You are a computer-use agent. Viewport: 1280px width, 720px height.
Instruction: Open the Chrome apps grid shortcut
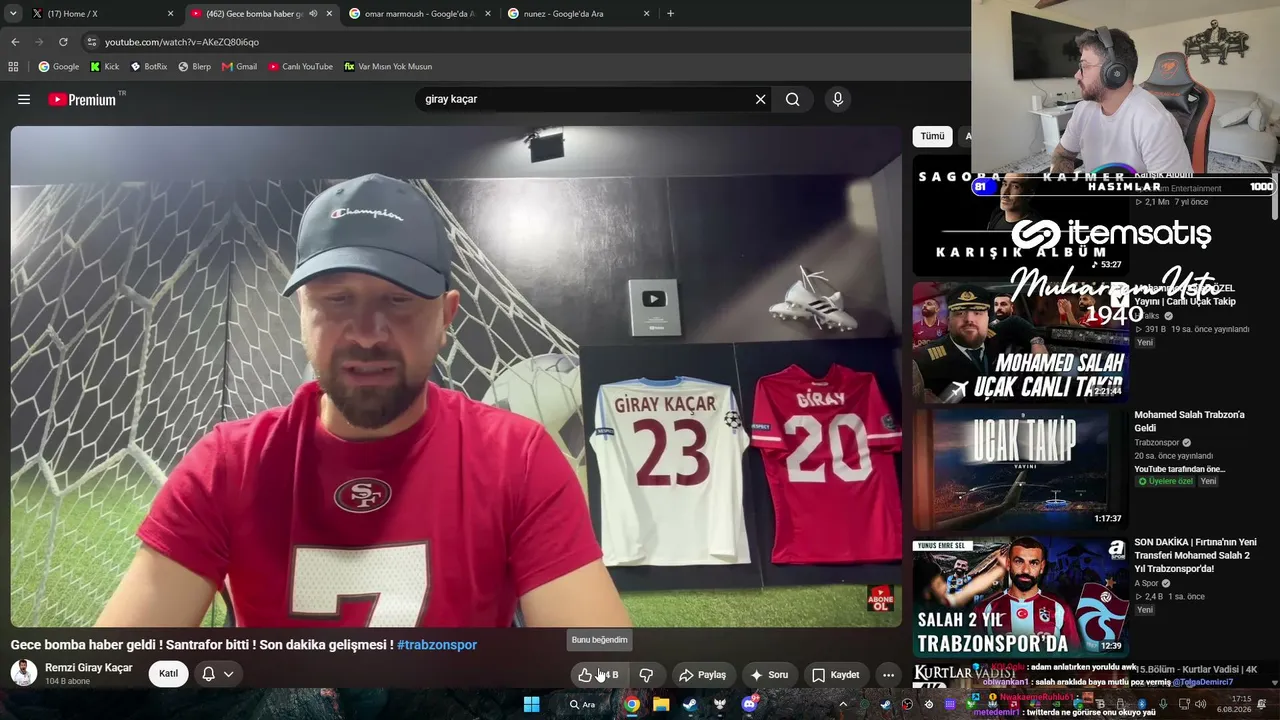point(13,67)
